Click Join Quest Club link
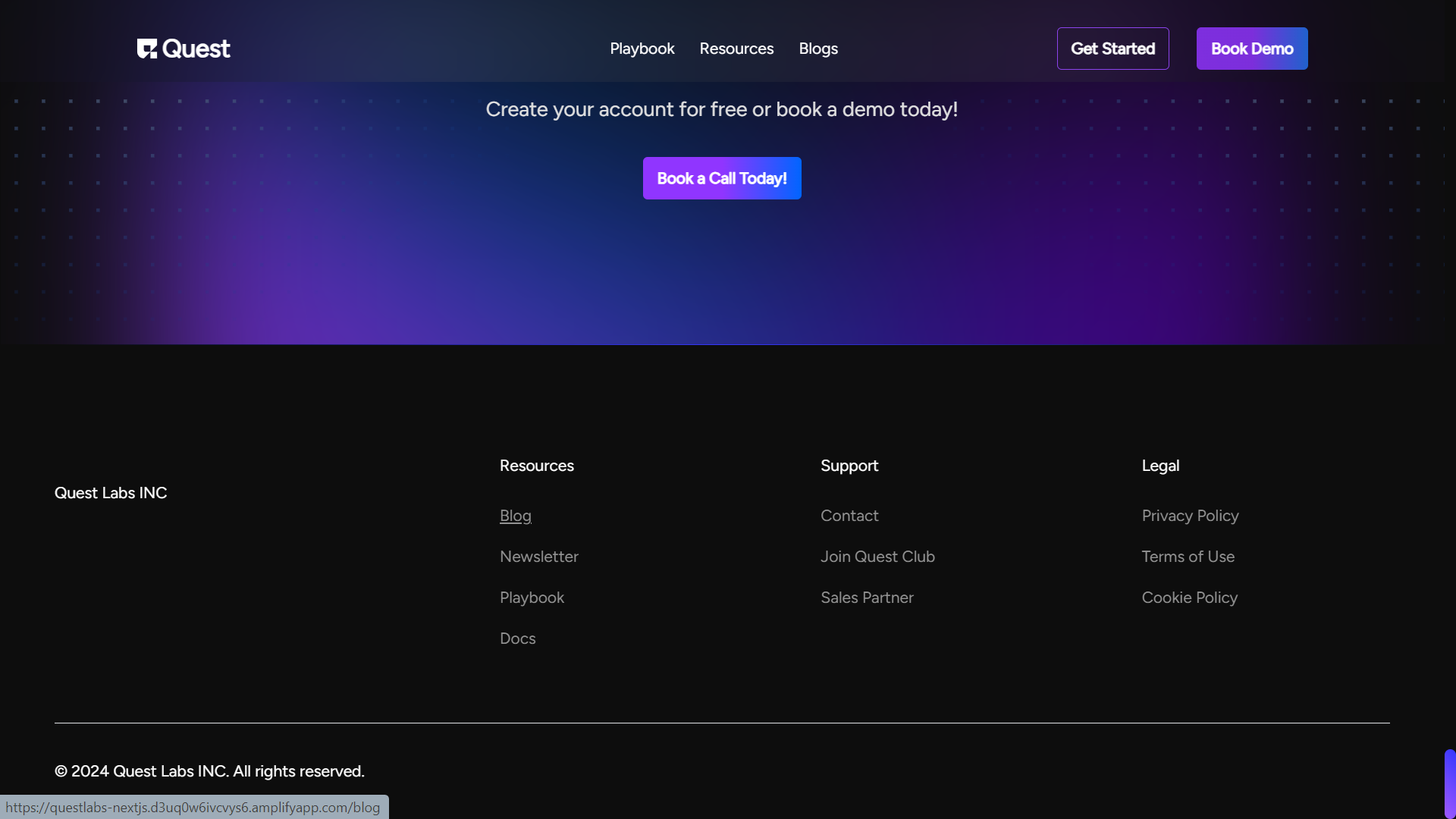The width and height of the screenshot is (1456, 819). [877, 557]
